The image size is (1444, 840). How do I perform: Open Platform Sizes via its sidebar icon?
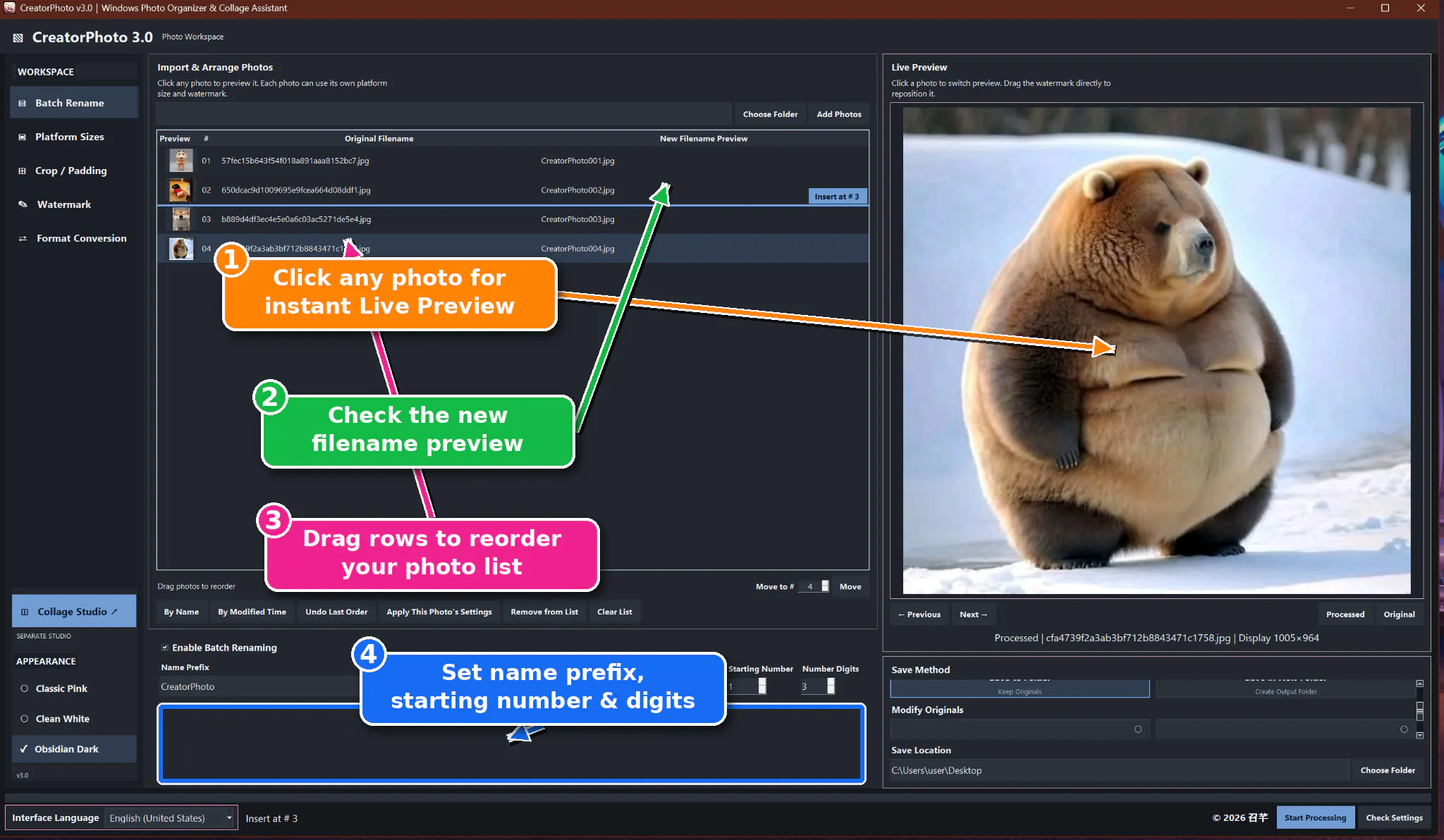pyautogui.click(x=22, y=137)
